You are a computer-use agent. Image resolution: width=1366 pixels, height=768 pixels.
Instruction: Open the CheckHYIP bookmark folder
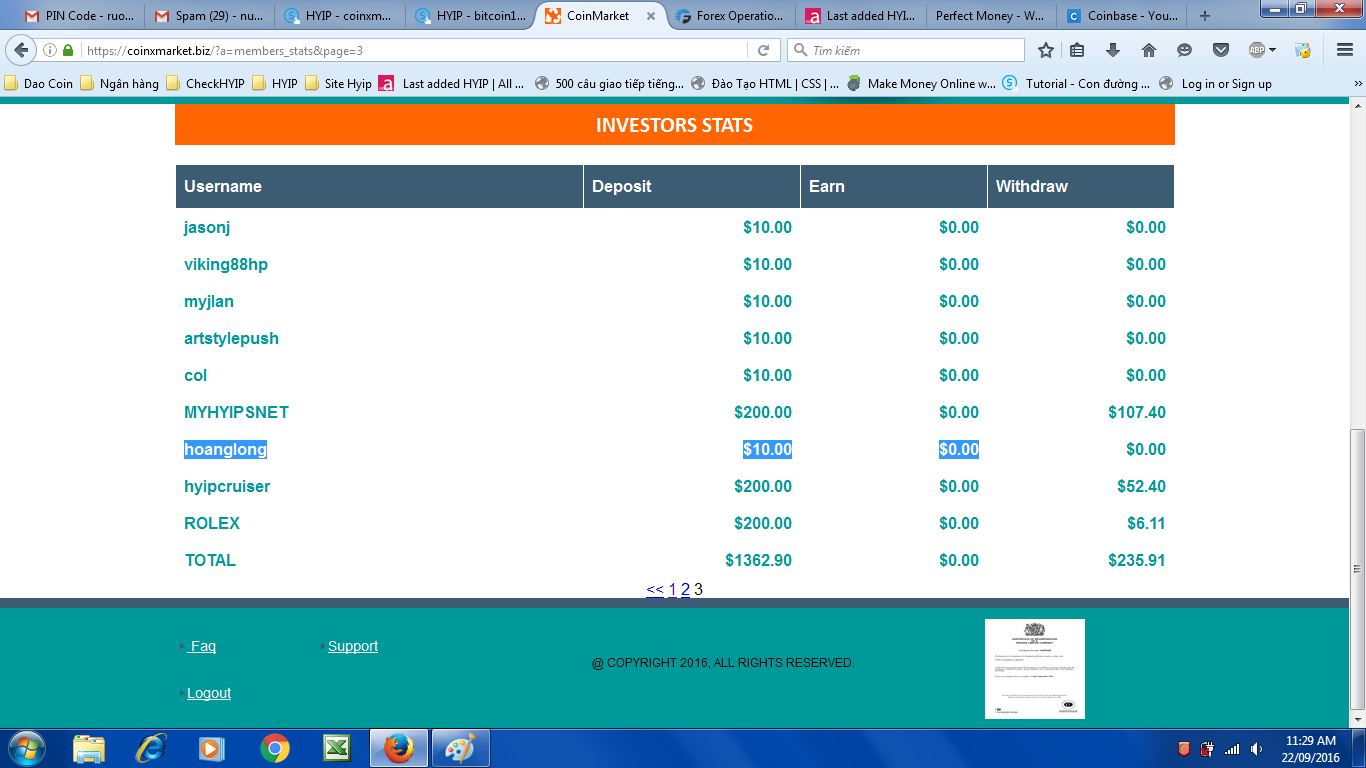click(207, 84)
